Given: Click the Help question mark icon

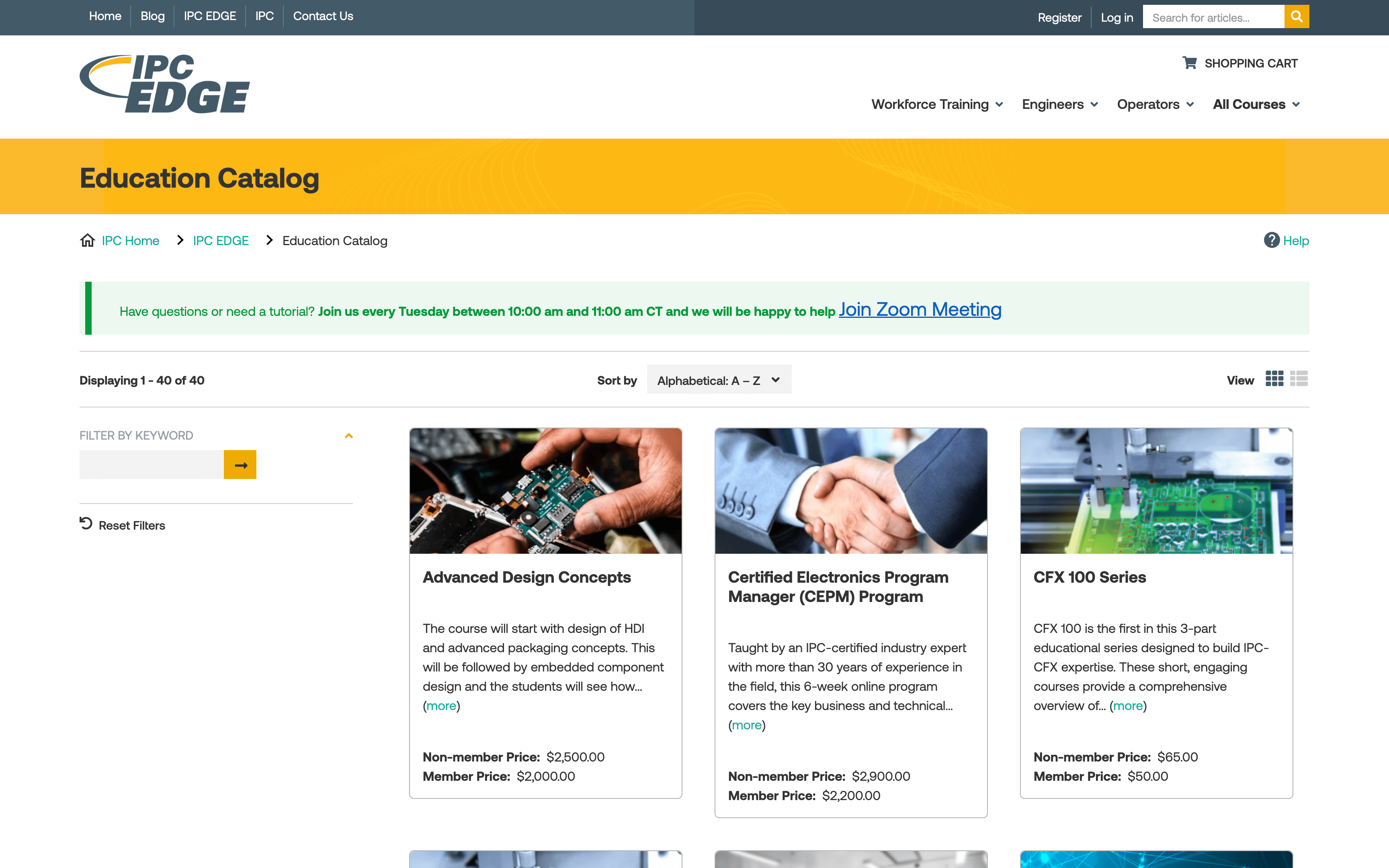Looking at the screenshot, I should coord(1271,240).
